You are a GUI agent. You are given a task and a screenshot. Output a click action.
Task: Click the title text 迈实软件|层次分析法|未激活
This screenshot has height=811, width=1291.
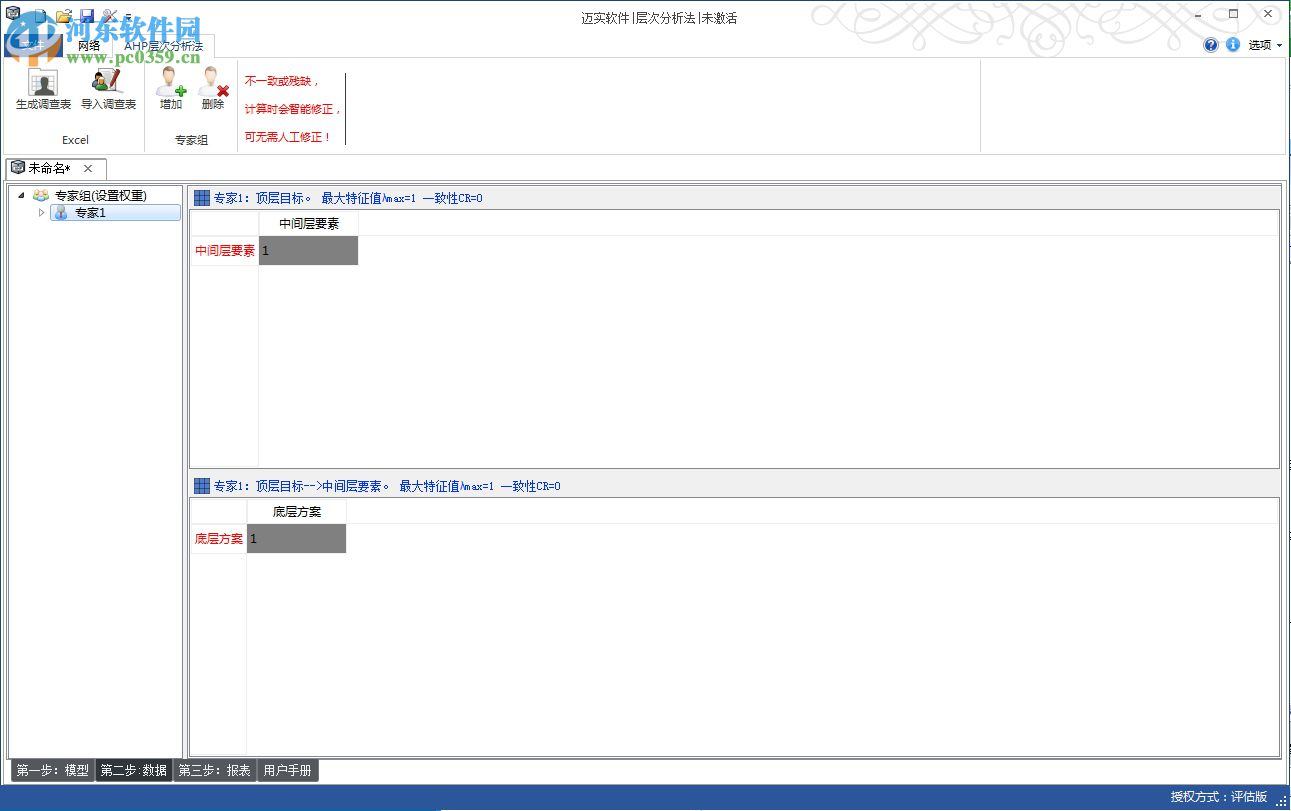pyautogui.click(x=659, y=18)
